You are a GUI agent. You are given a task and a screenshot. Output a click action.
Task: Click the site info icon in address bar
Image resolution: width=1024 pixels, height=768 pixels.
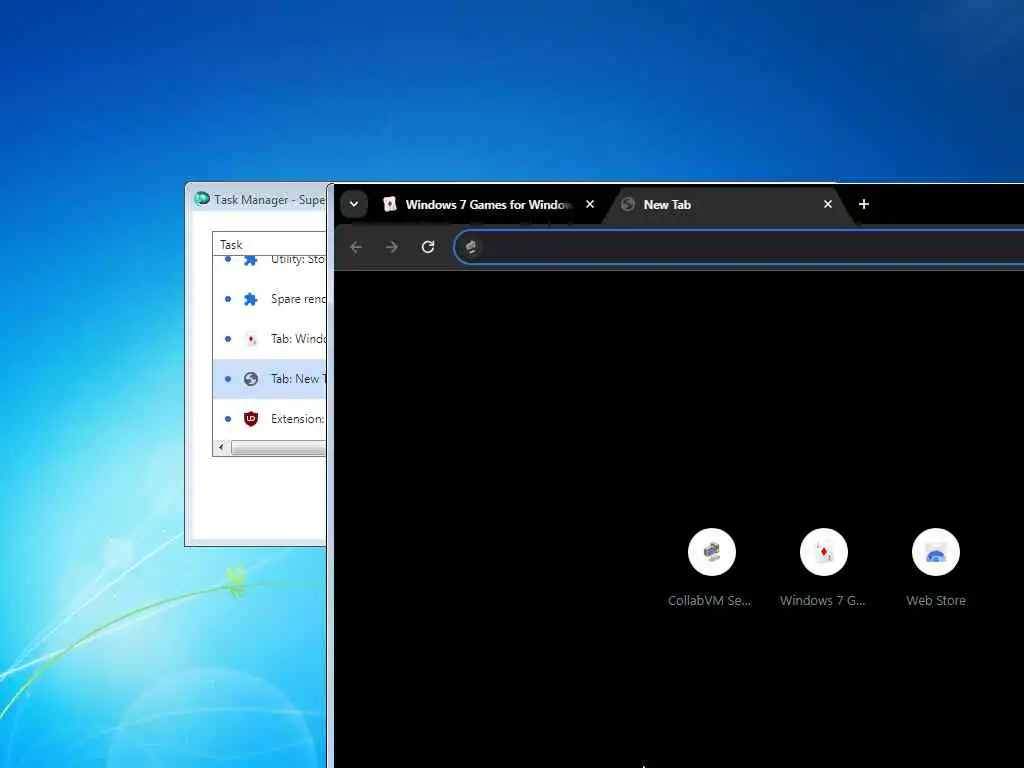(471, 247)
